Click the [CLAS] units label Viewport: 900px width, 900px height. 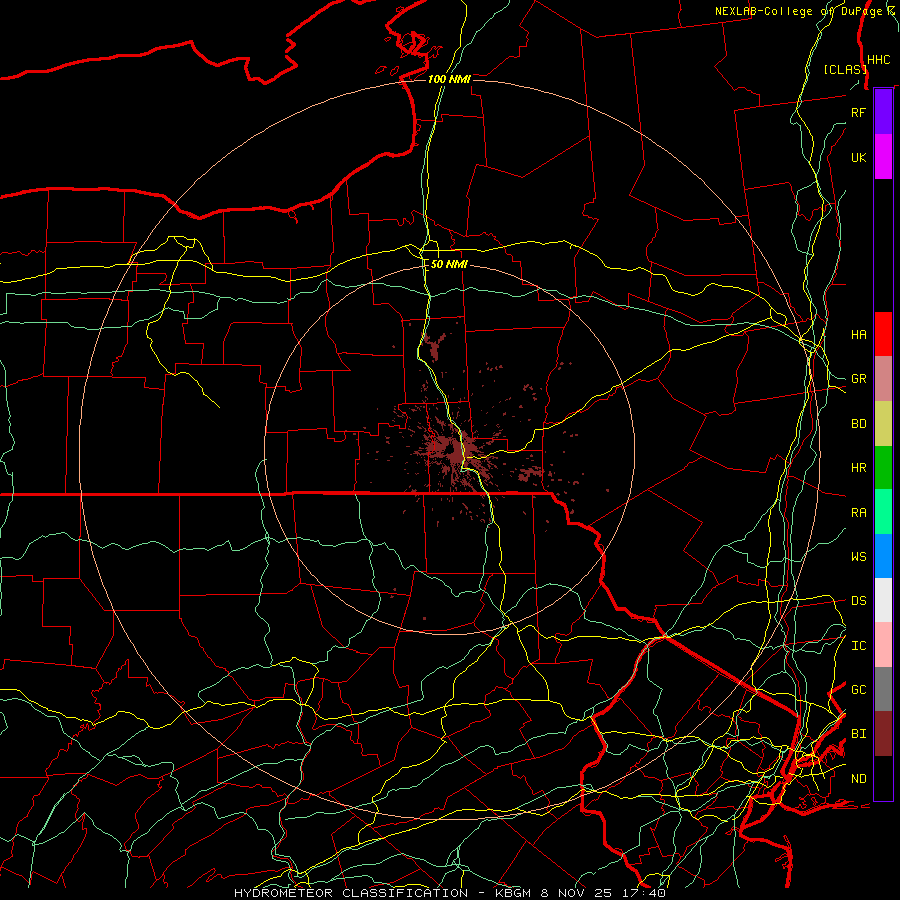coord(845,69)
